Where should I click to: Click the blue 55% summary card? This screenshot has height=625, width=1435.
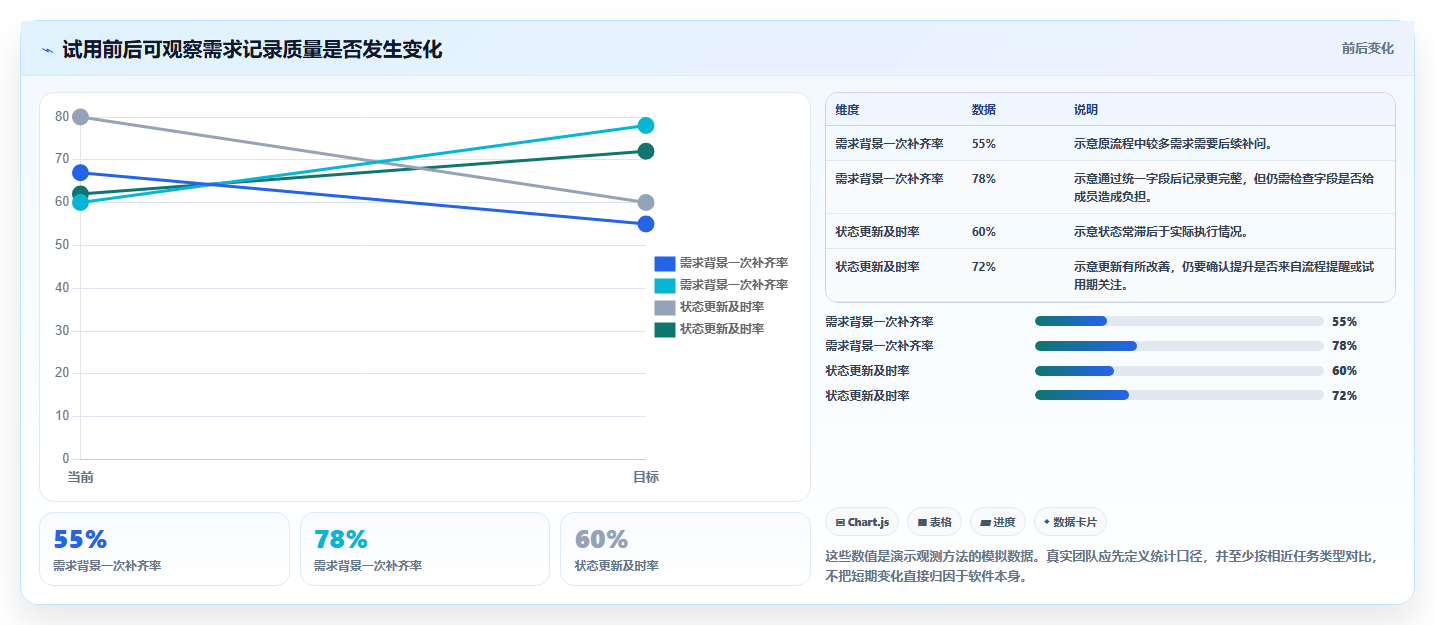164,549
